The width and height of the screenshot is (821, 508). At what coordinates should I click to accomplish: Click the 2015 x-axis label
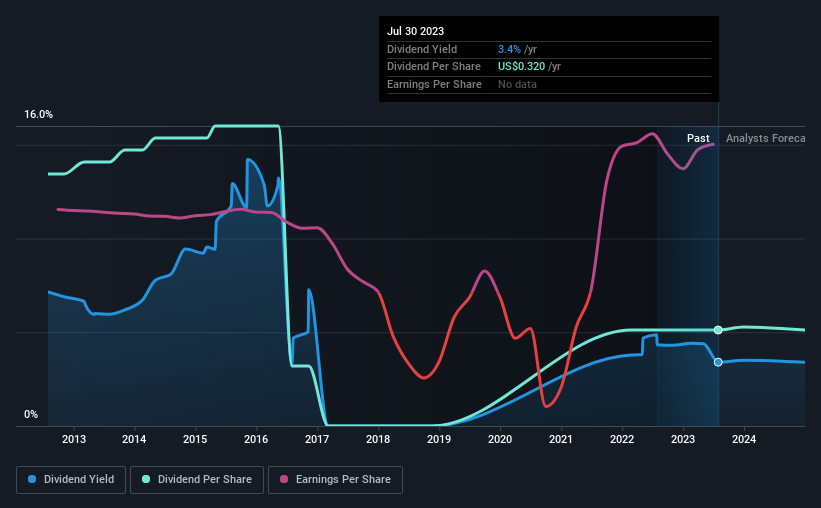tap(195, 439)
